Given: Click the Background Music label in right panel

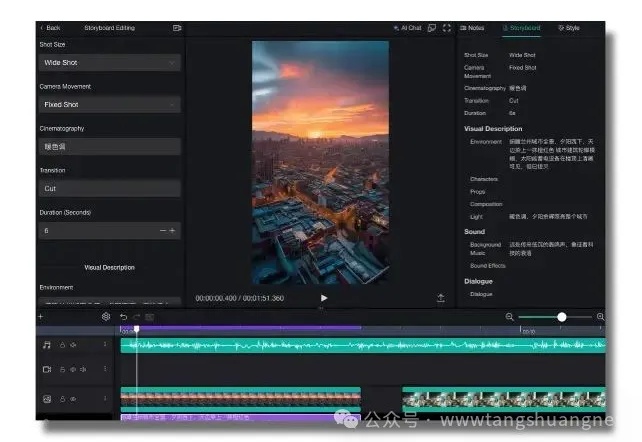Looking at the screenshot, I should pos(485,248).
